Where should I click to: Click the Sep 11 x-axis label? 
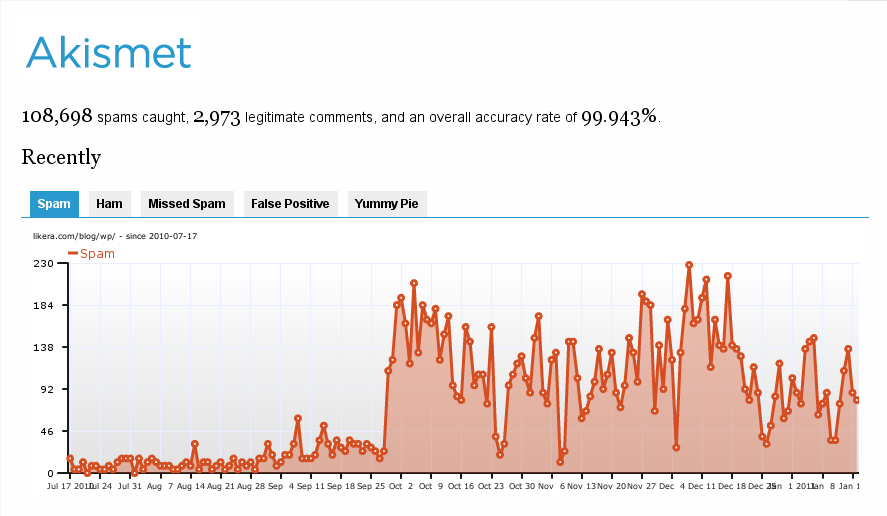pos(311,486)
